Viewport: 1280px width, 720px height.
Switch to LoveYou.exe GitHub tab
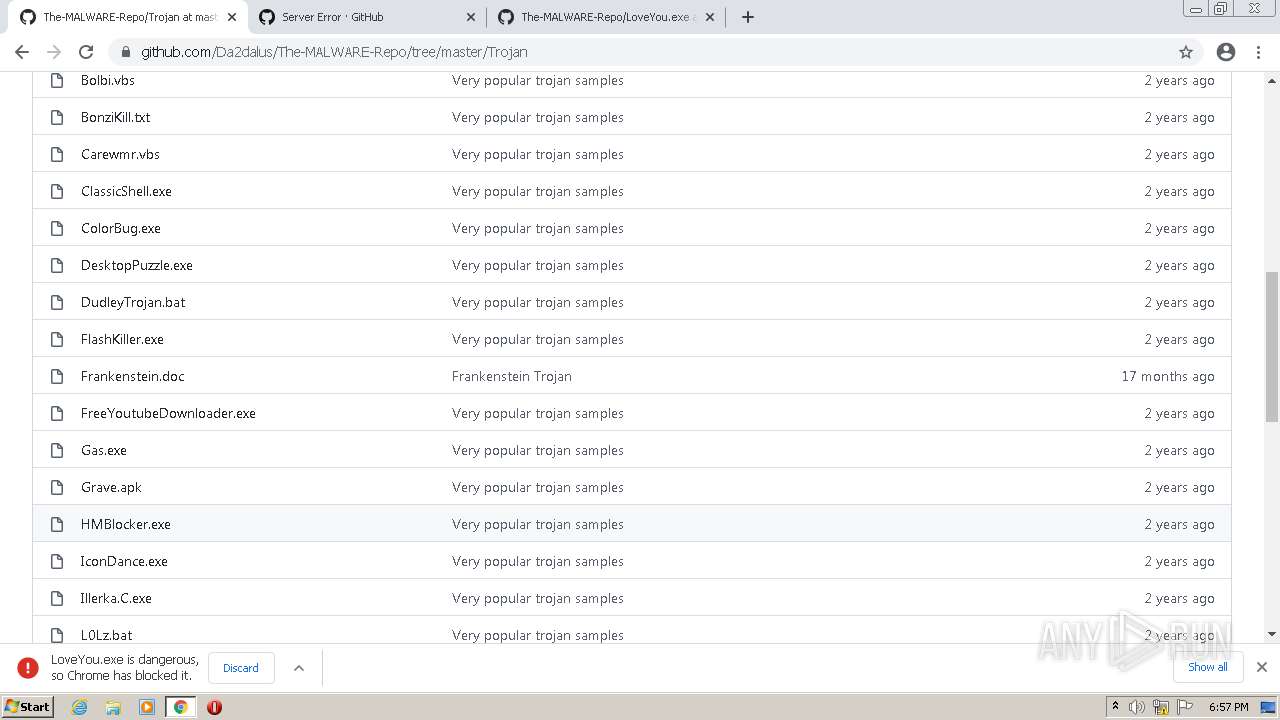[606, 17]
